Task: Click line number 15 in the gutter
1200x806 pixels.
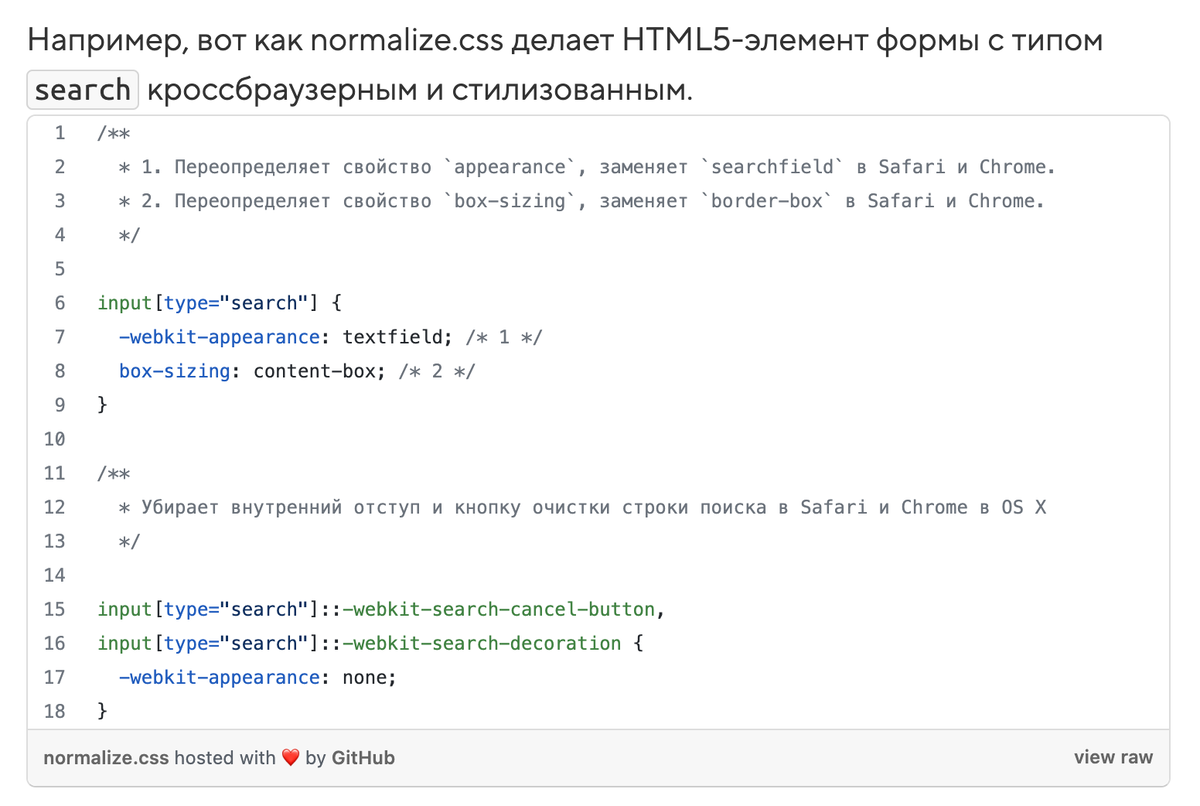Action: [55, 609]
